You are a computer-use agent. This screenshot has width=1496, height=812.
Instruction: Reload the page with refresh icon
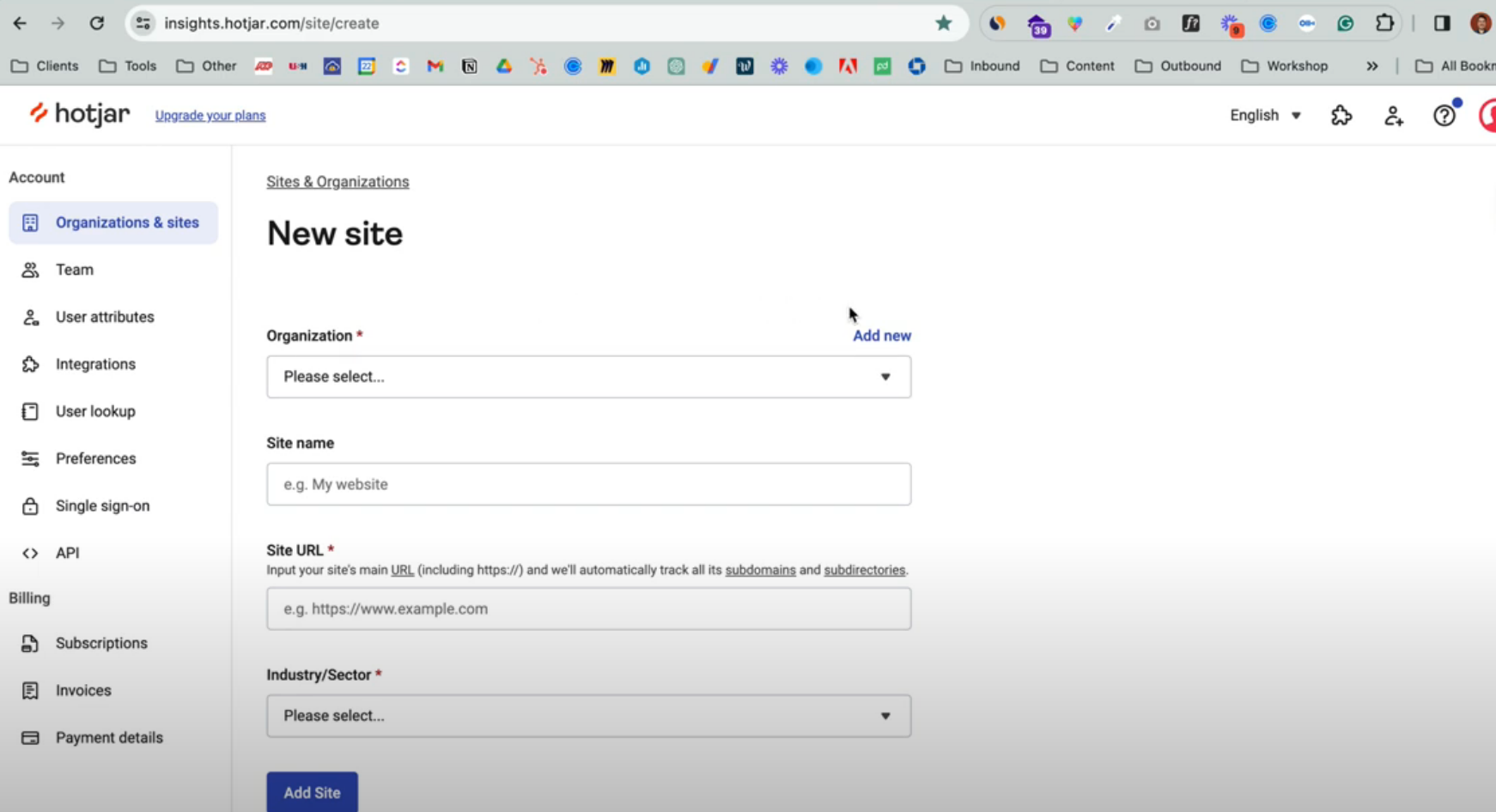click(97, 23)
